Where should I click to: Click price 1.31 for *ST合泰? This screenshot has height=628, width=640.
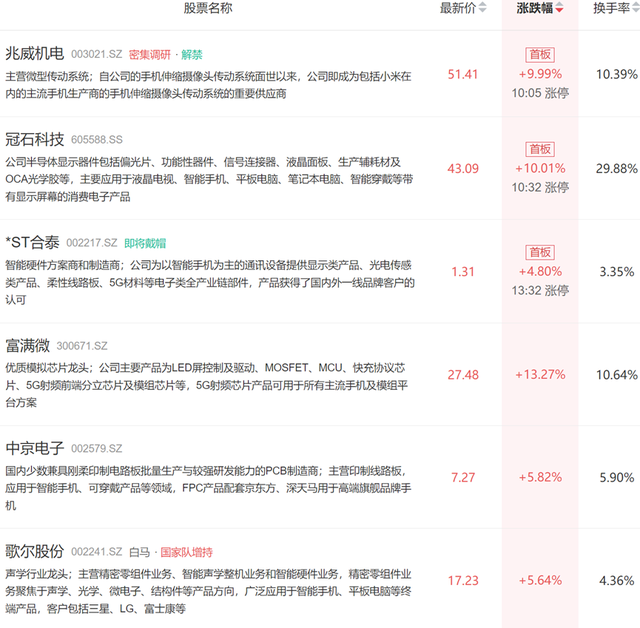463,272
